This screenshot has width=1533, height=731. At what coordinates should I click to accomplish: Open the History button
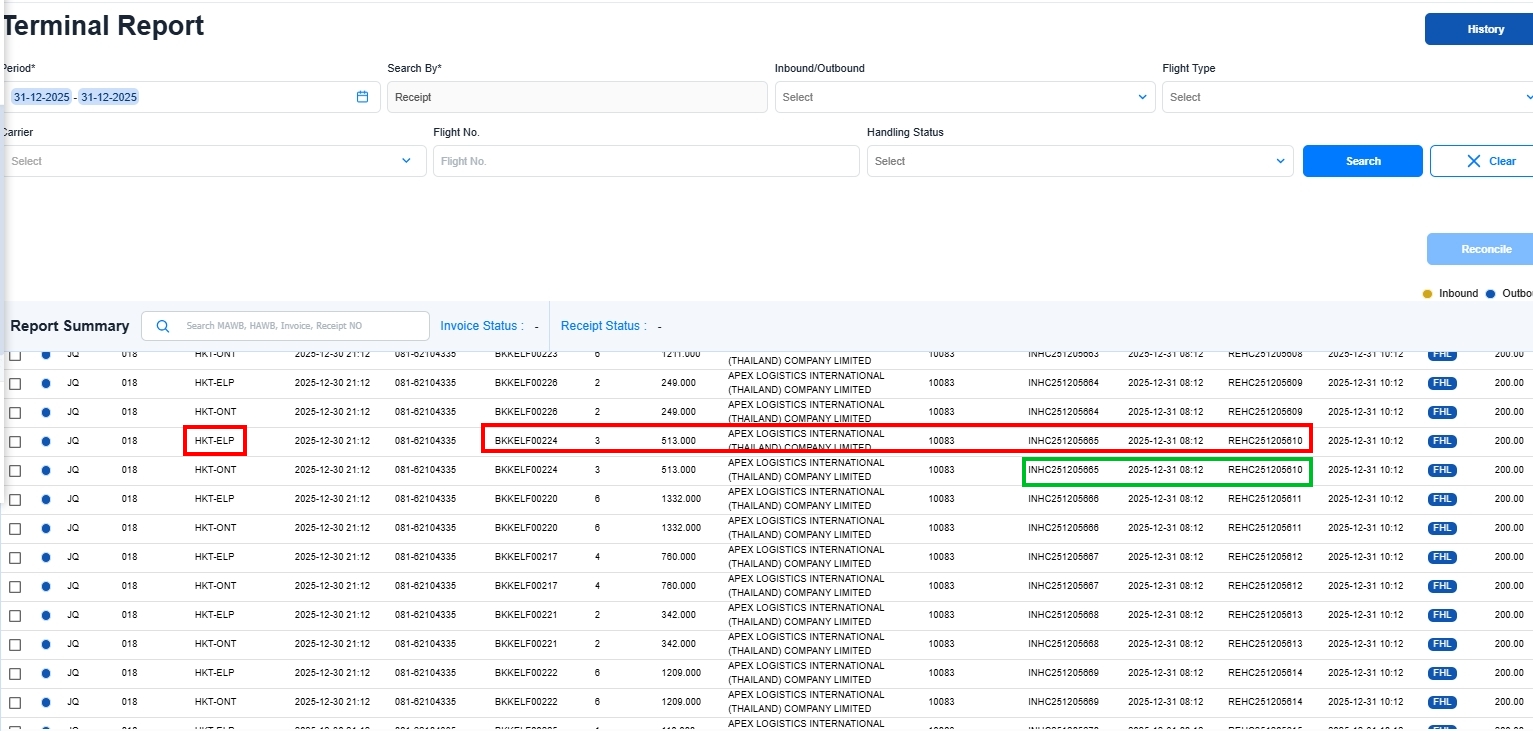pyautogui.click(x=1484, y=29)
